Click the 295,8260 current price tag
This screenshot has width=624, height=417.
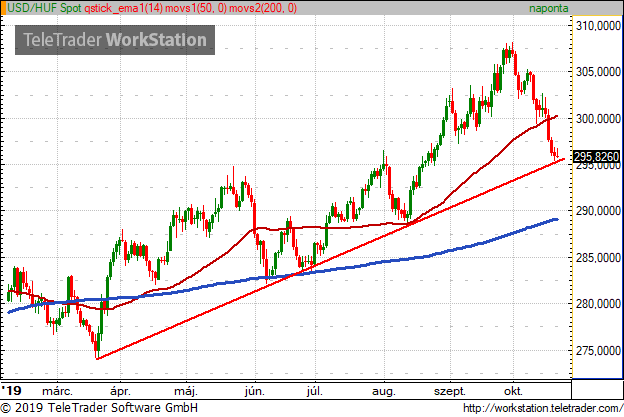pyautogui.click(x=596, y=156)
